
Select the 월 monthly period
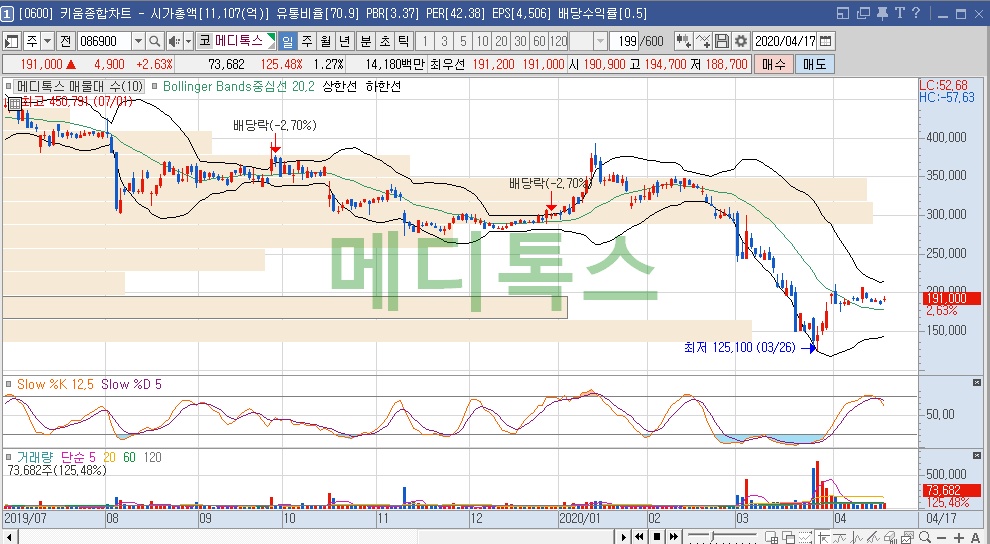326,42
